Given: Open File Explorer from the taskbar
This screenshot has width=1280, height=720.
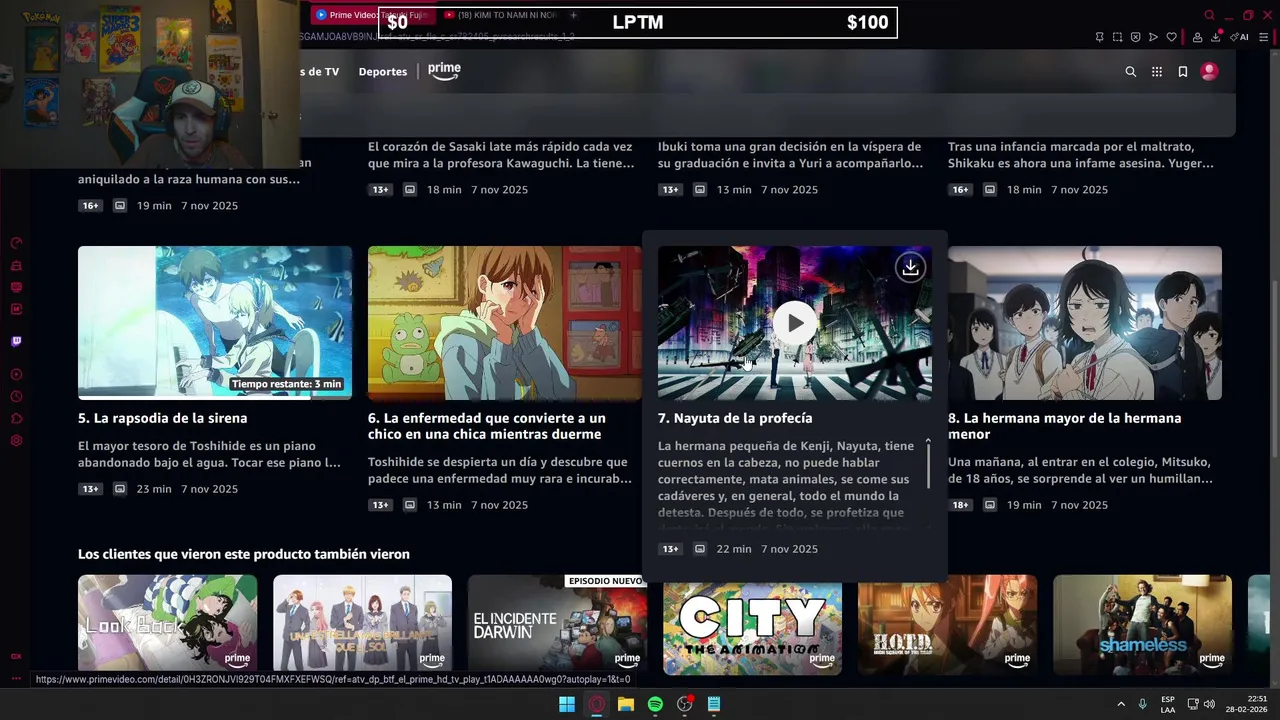Looking at the screenshot, I should (x=626, y=704).
